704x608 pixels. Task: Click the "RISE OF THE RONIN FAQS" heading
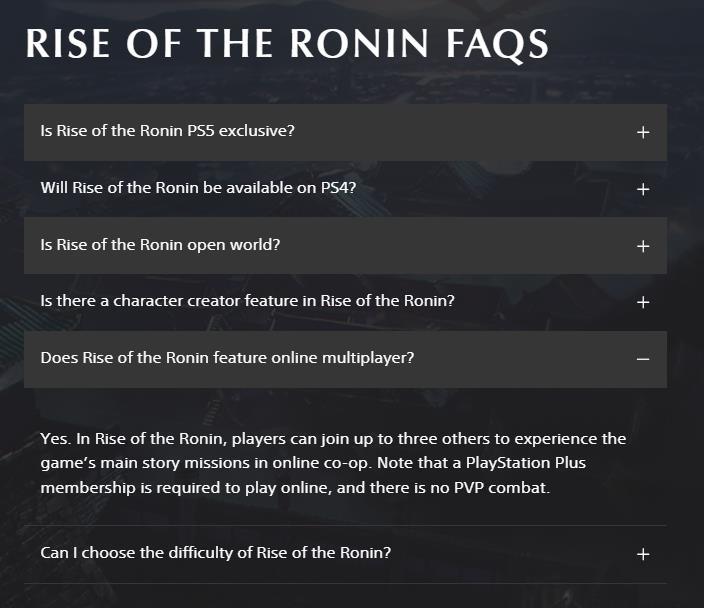287,45
